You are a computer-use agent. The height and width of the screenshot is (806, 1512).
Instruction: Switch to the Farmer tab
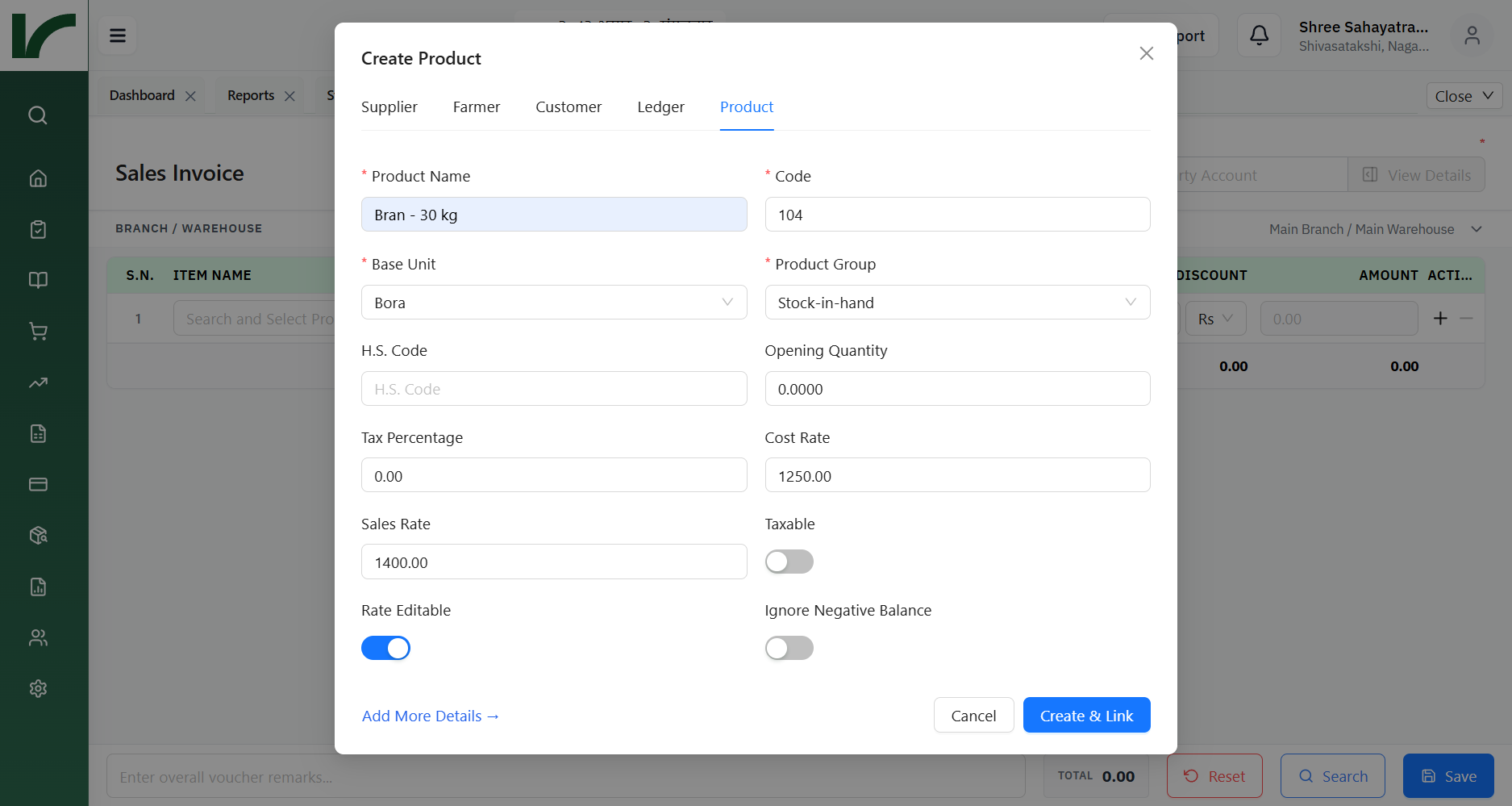click(477, 107)
